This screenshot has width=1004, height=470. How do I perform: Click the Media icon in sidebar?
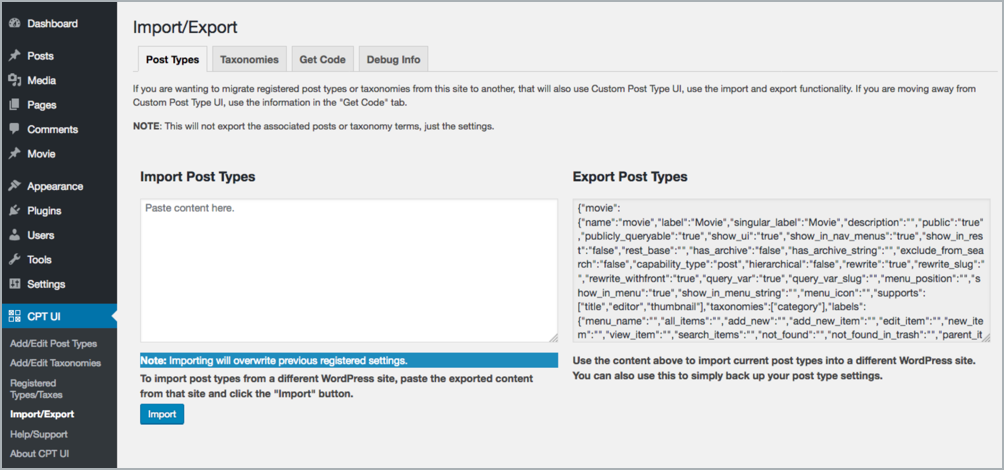click(14, 80)
